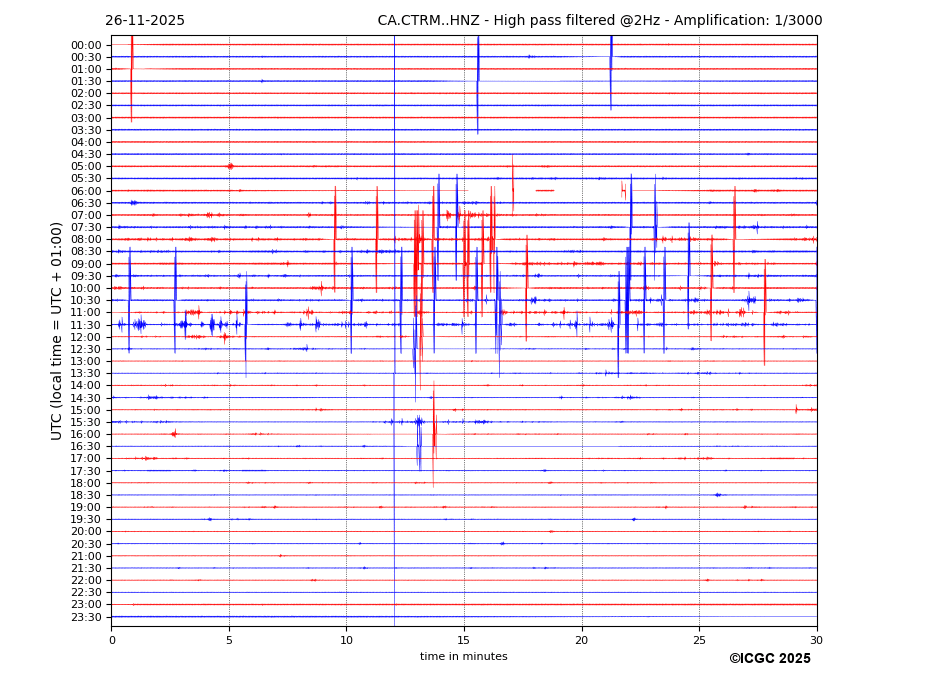The image size is (927, 696).
Task: Select the 18:30 time row label
Action: tap(86, 495)
